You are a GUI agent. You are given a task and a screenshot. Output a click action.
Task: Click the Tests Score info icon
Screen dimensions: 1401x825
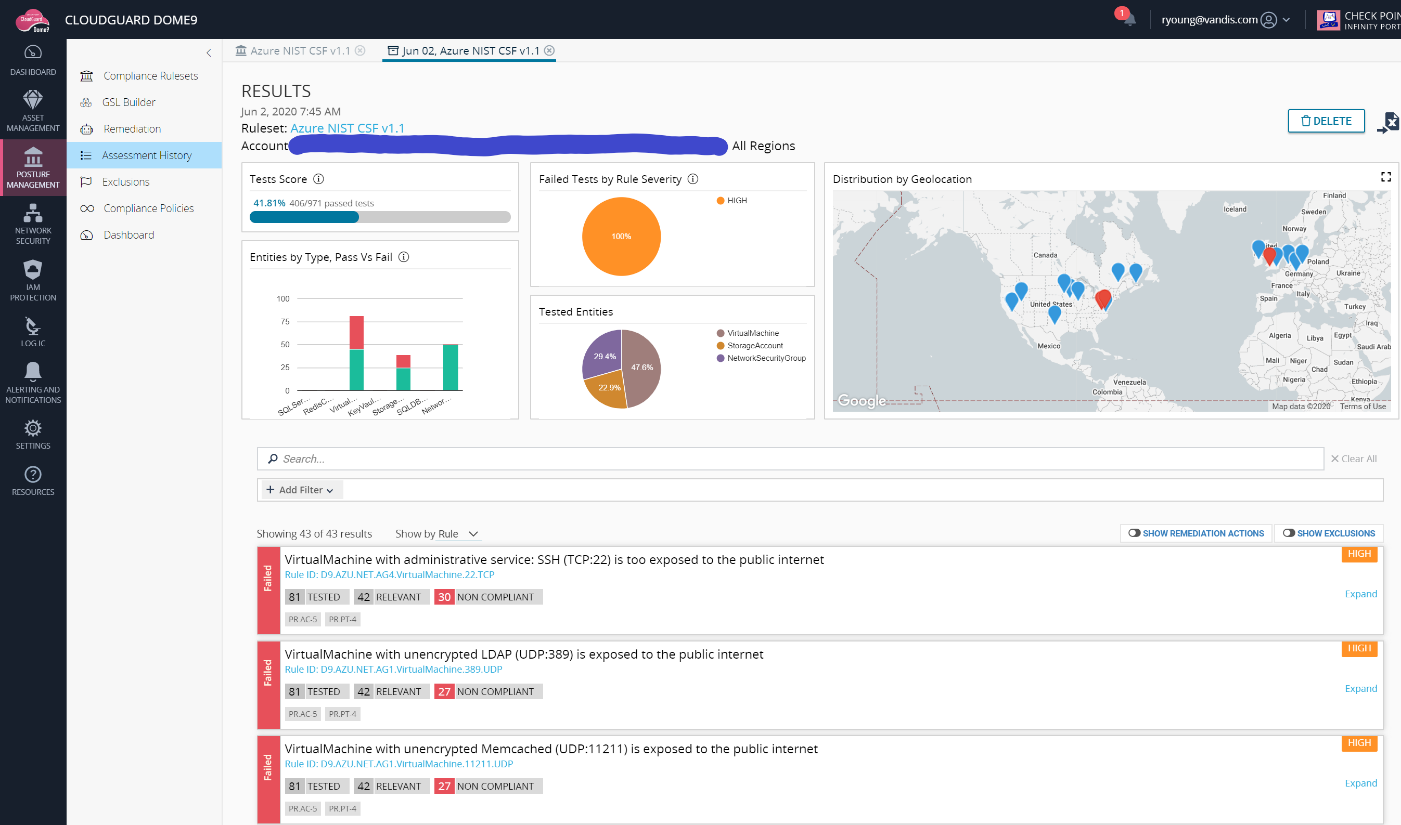[x=319, y=179]
